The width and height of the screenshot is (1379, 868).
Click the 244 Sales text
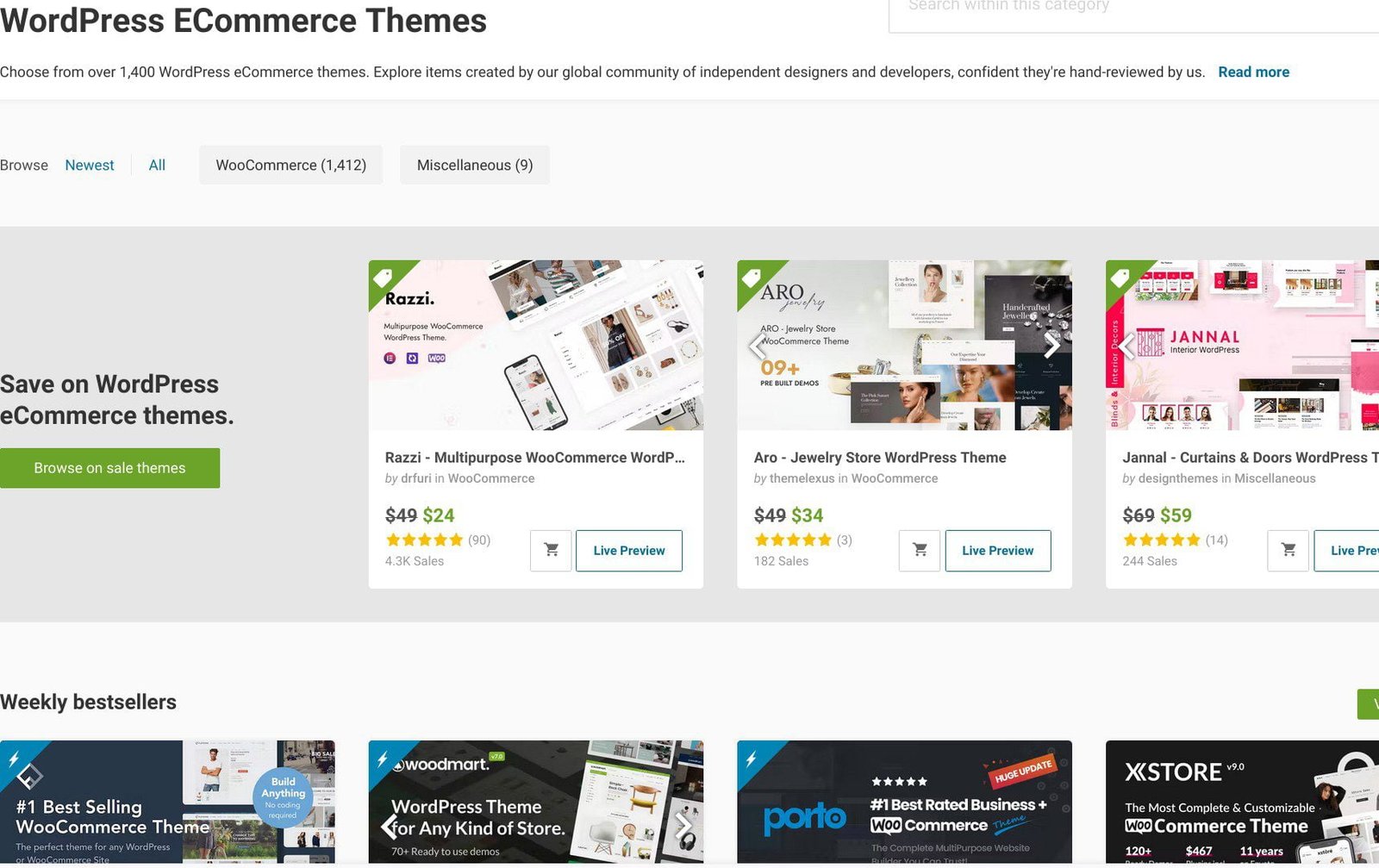click(x=1150, y=561)
